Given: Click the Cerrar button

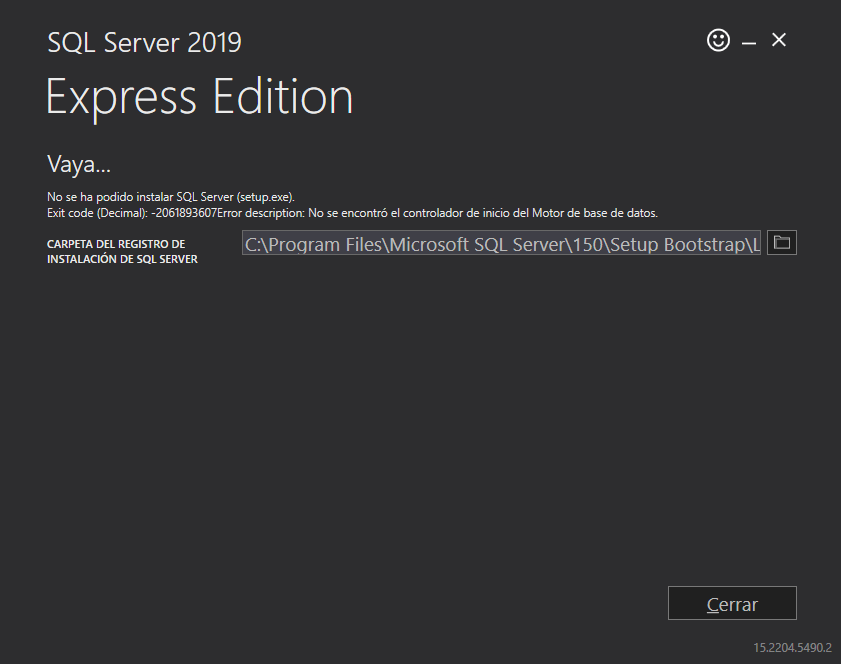Looking at the screenshot, I should pyautogui.click(x=732, y=603).
